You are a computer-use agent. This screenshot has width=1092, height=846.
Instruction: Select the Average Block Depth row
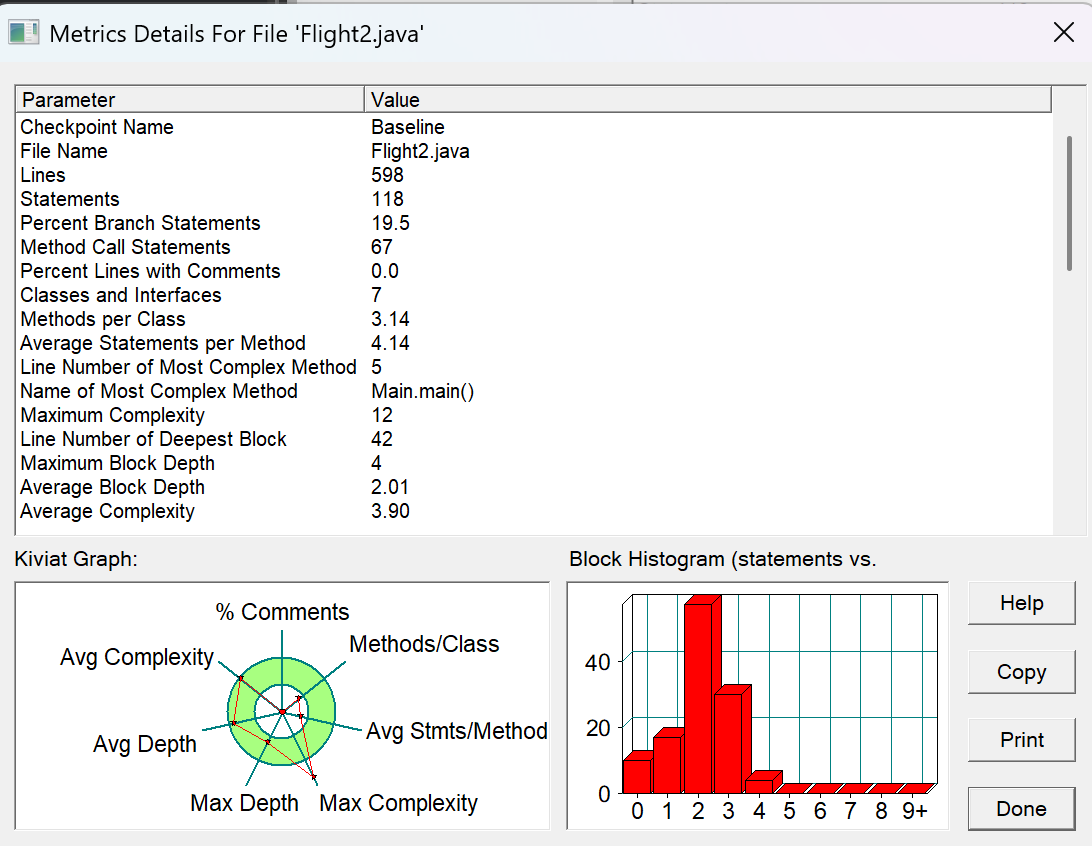click(533, 487)
